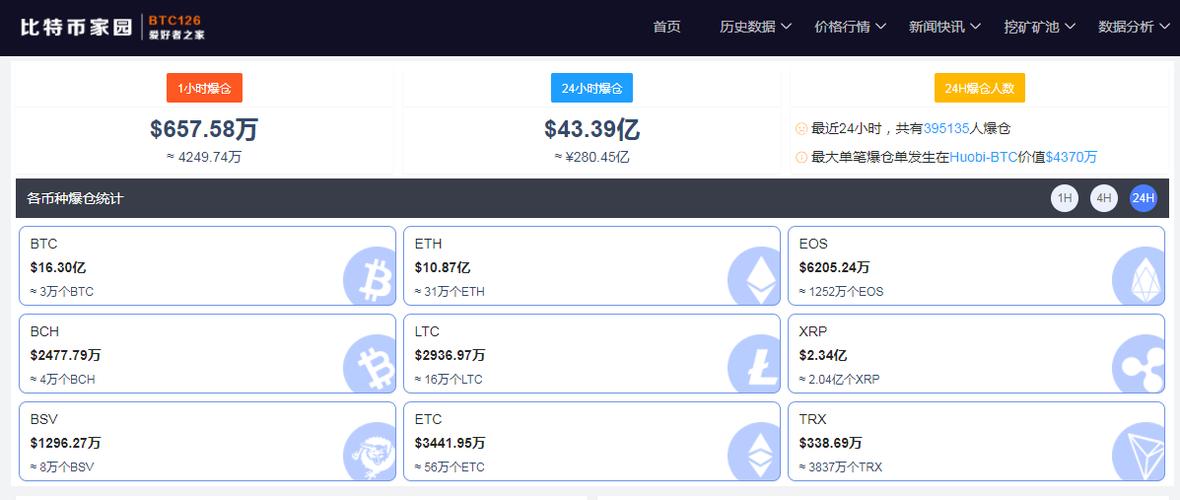Expand the 价格行情 dropdown menu
This screenshot has width=1180, height=500.
click(x=850, y=27)
